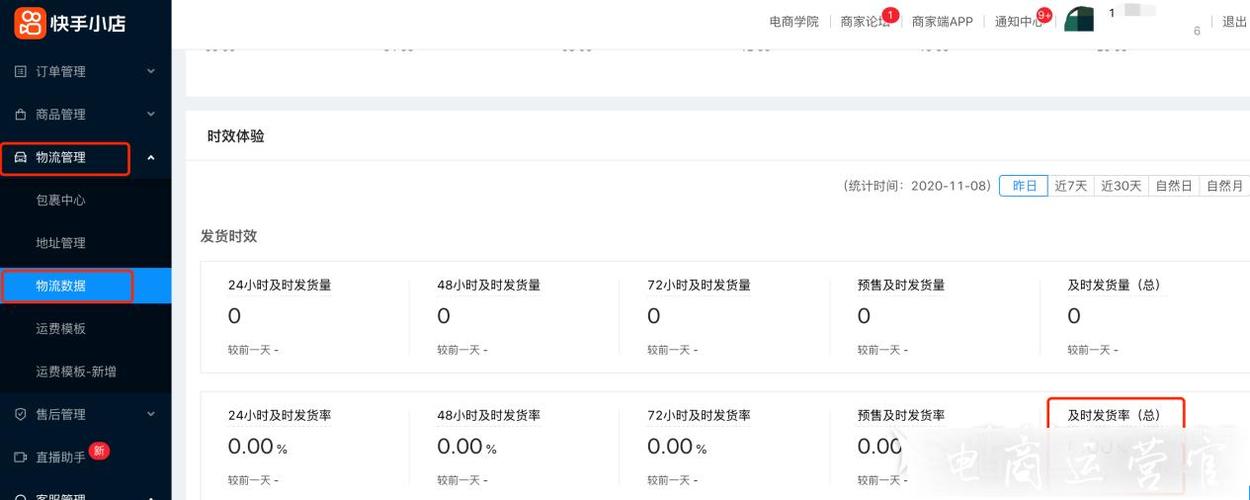Select the 近30天 time range tab

1120,186
